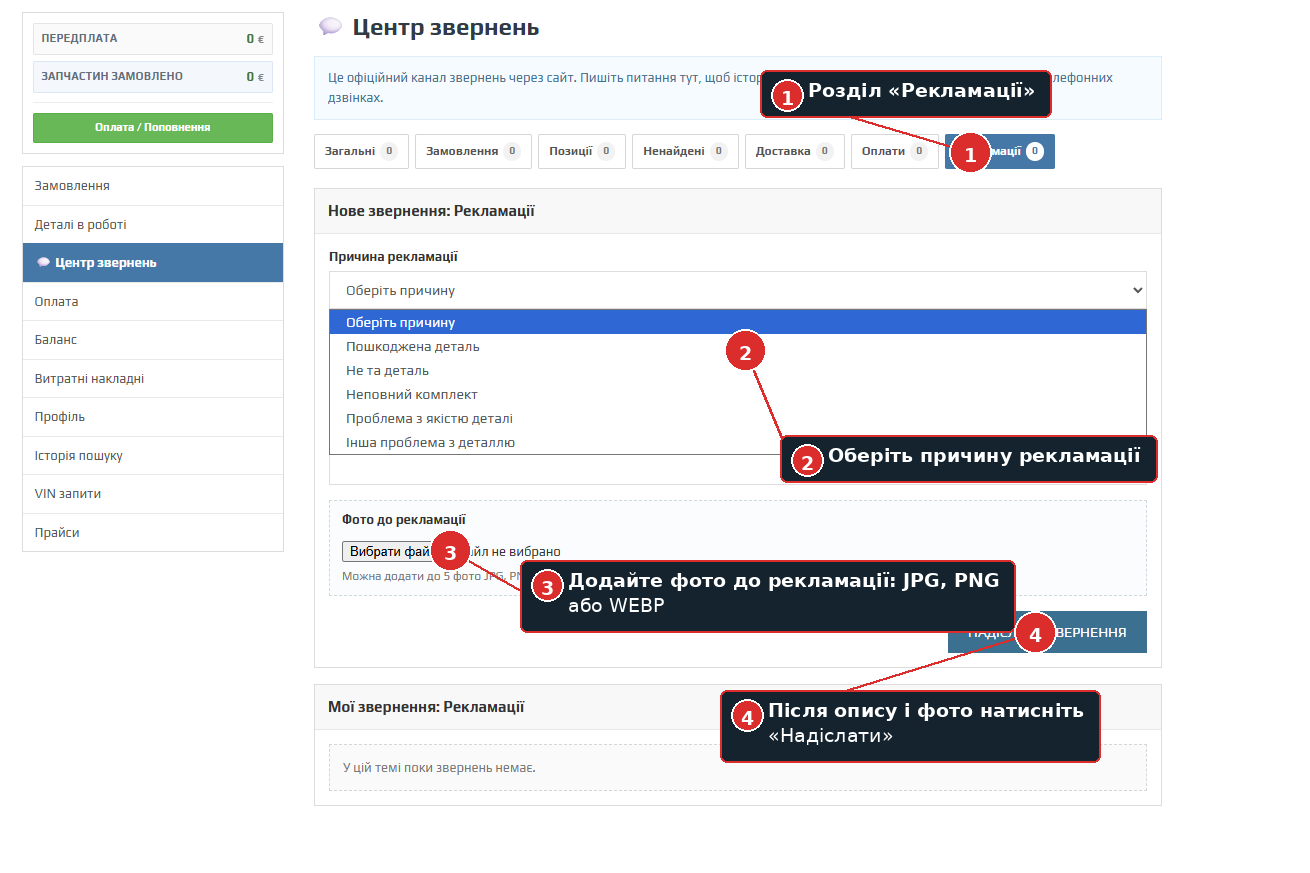Click the chat icon in sidebar Центр звернень
The width and height of the screenshot is (1310, 873).
(43, 263)
